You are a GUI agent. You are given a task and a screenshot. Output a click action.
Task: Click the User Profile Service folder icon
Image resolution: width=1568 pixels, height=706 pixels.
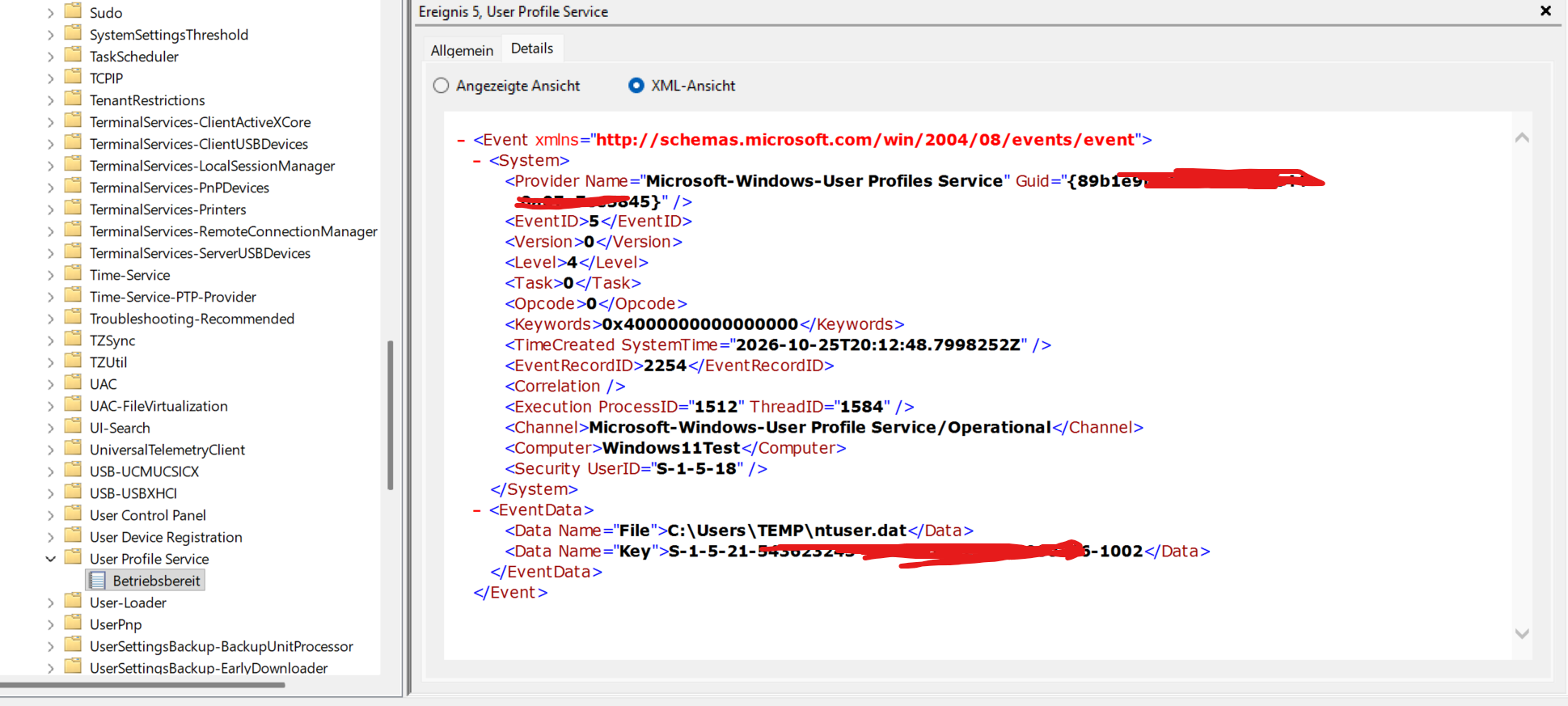[74, 557]
